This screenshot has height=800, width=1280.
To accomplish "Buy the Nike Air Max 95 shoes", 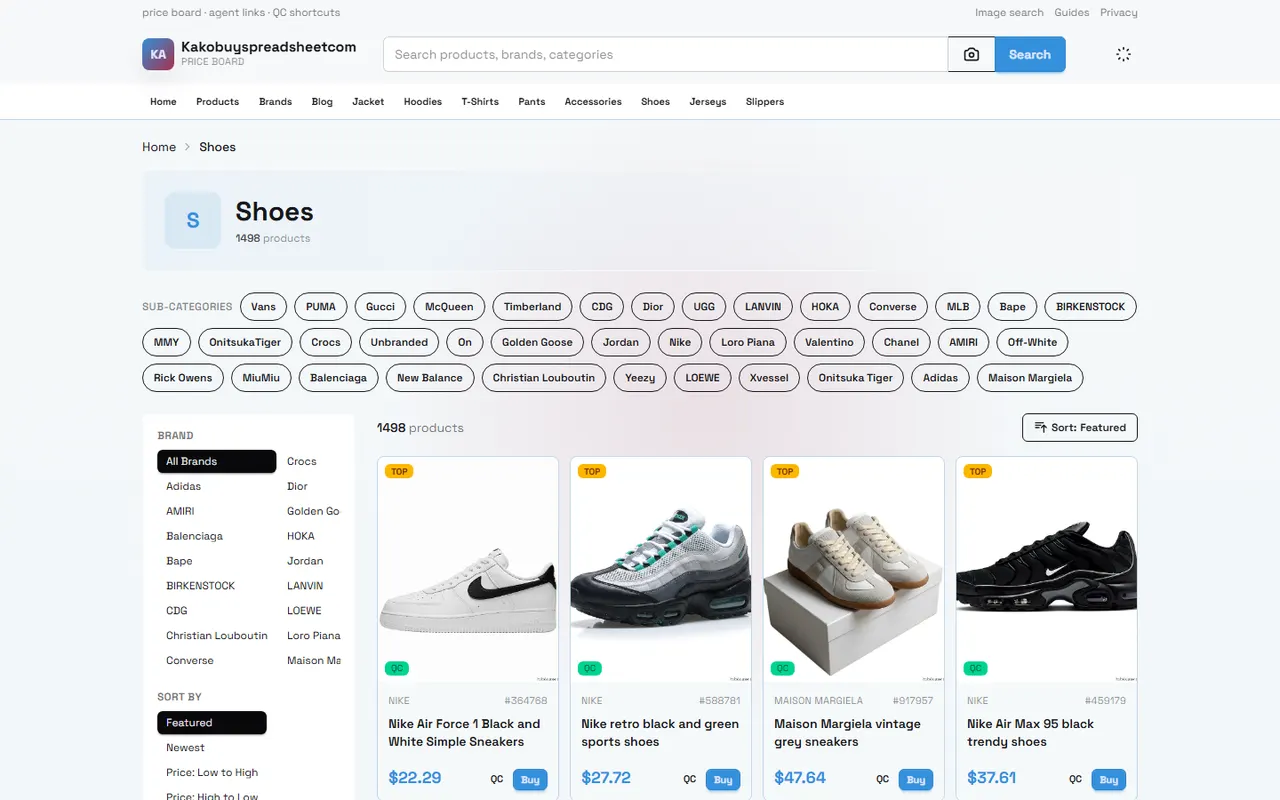I will [x=1109, y=780].
